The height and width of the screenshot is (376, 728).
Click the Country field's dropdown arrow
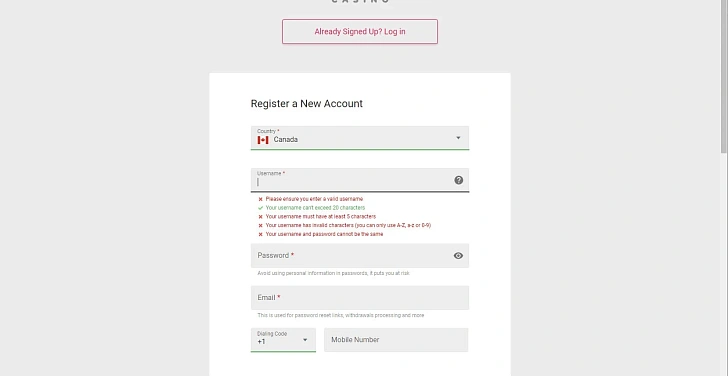[x=458, y=138]
